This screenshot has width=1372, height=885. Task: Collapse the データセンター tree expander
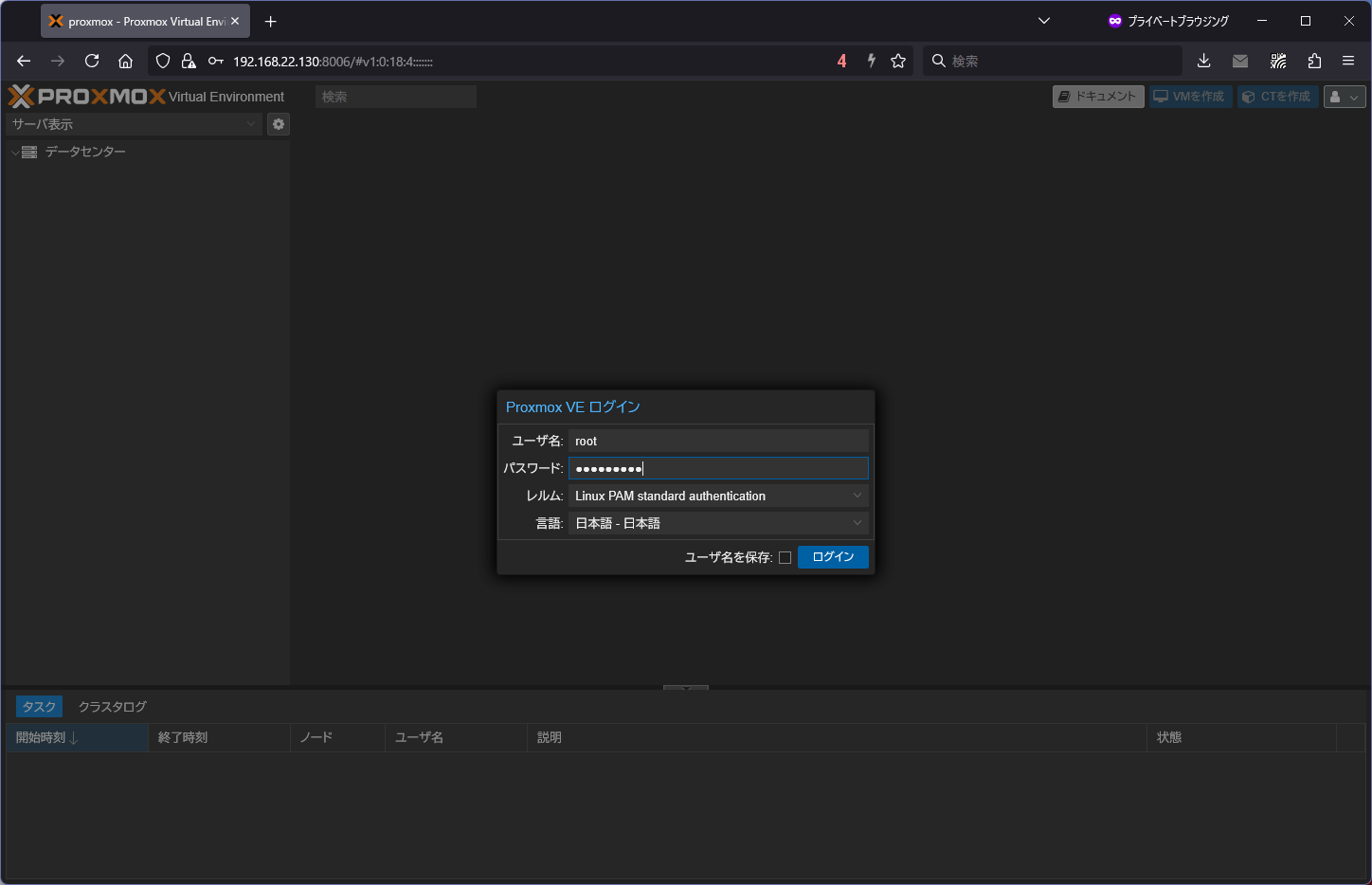(15, 152)
